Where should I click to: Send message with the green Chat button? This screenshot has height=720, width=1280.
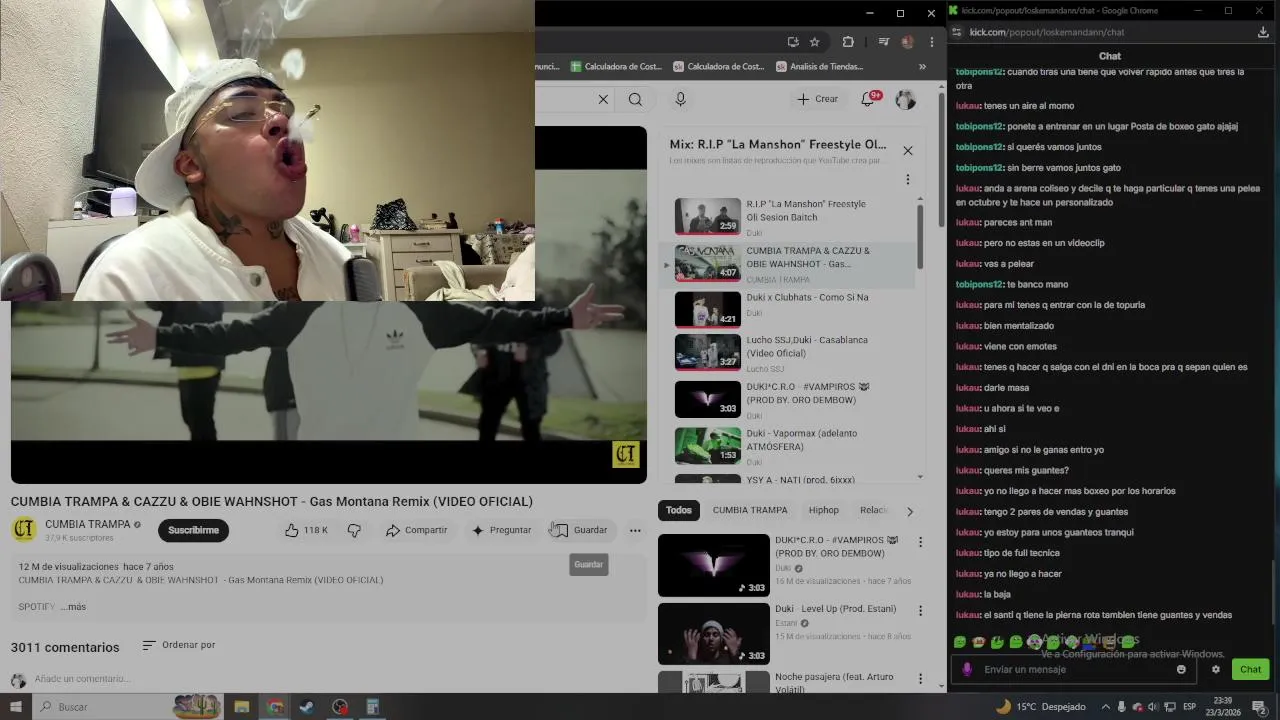tap(1250, 670)
